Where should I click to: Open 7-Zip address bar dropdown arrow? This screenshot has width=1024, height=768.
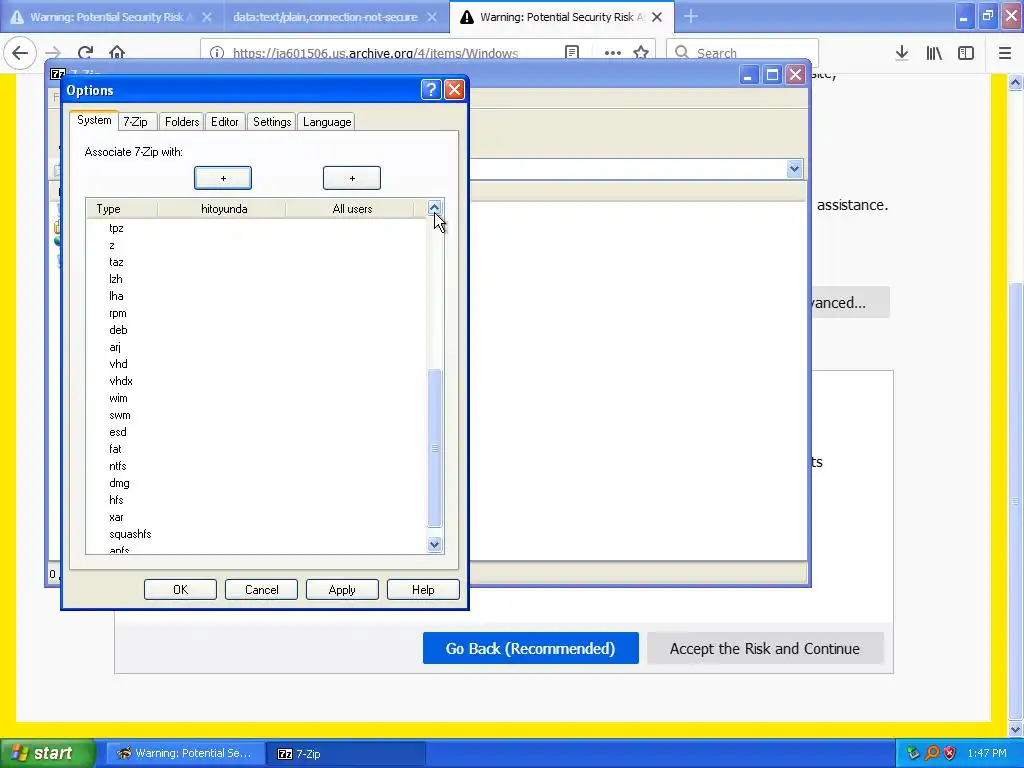coord(794,169)
